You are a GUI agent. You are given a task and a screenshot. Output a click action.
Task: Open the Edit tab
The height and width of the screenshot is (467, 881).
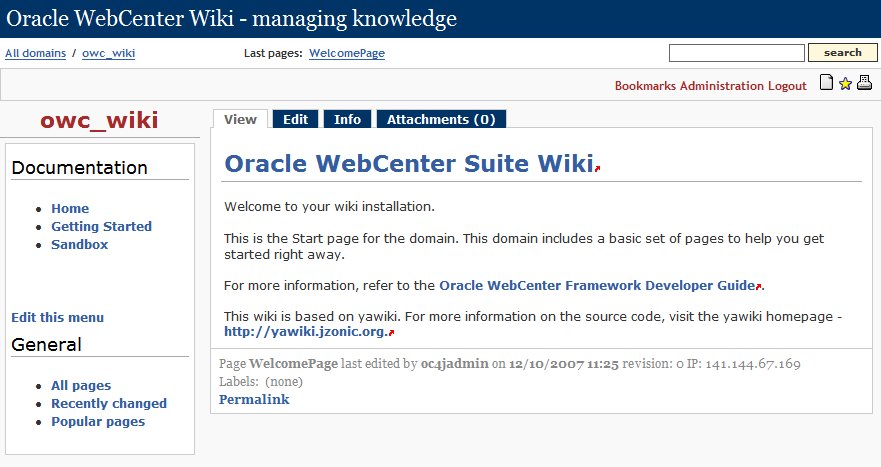[x=296, y=119]
